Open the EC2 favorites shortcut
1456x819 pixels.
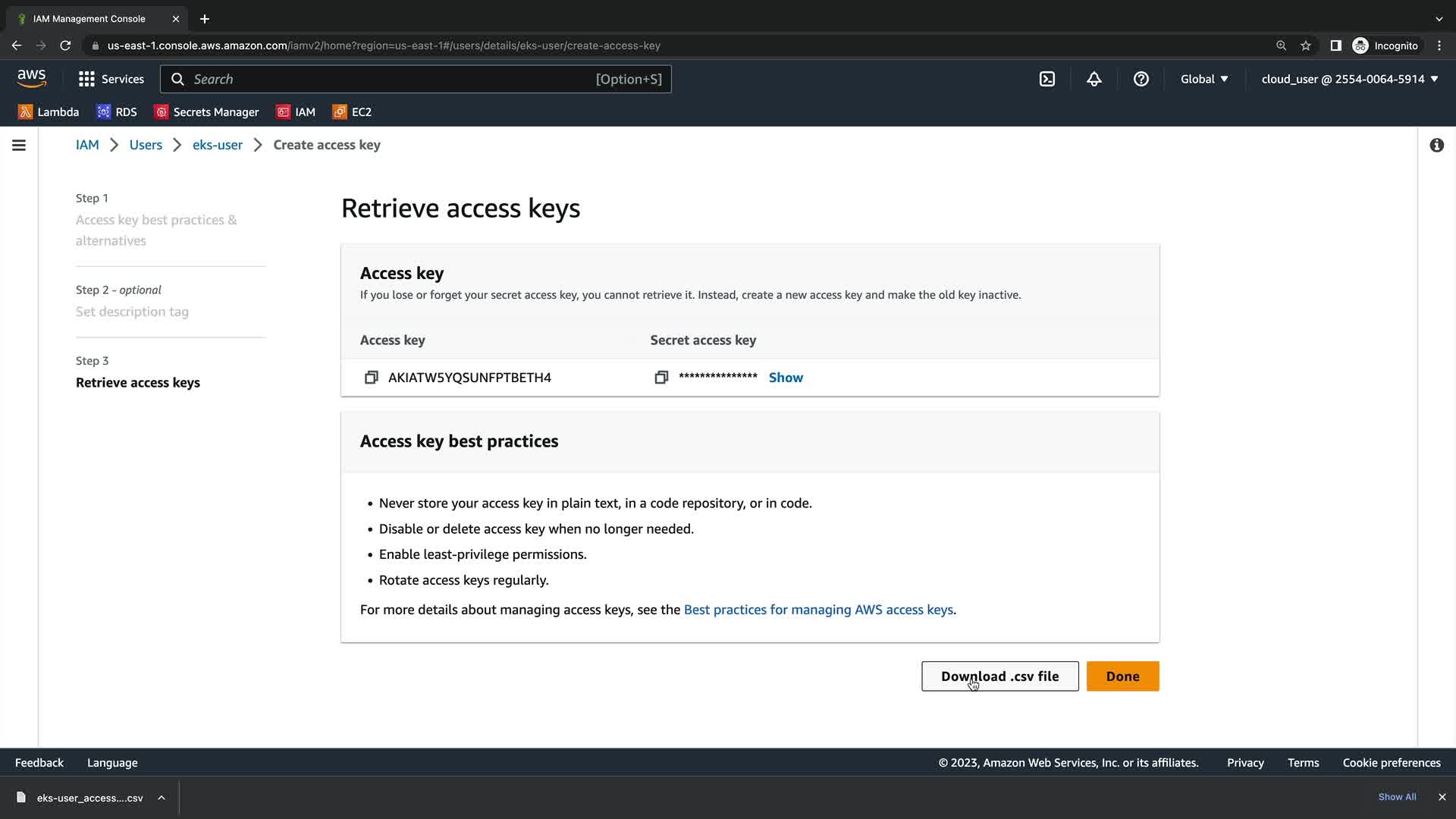(x=352, y=112)
